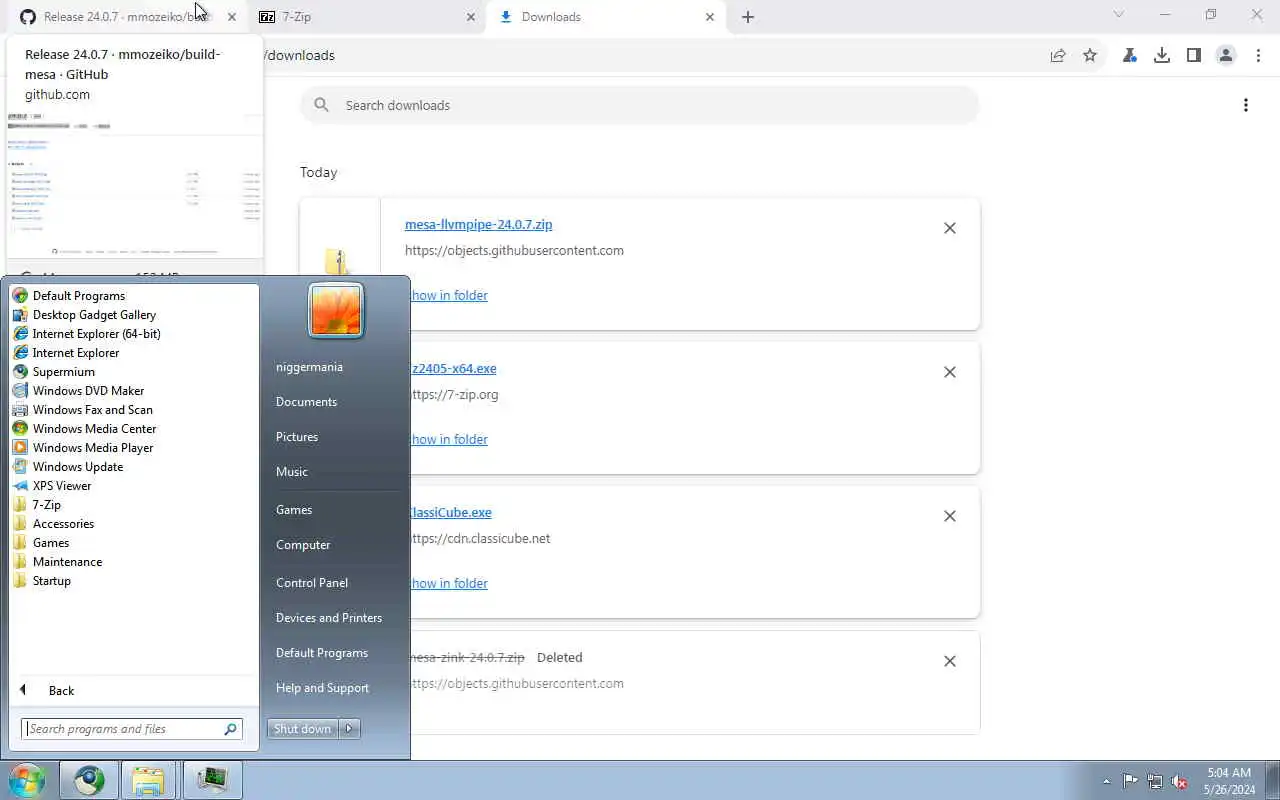Open the Action Center flag icon
The height and width of the screenshot is (800, 1280).
click(x=1130, y=781)
